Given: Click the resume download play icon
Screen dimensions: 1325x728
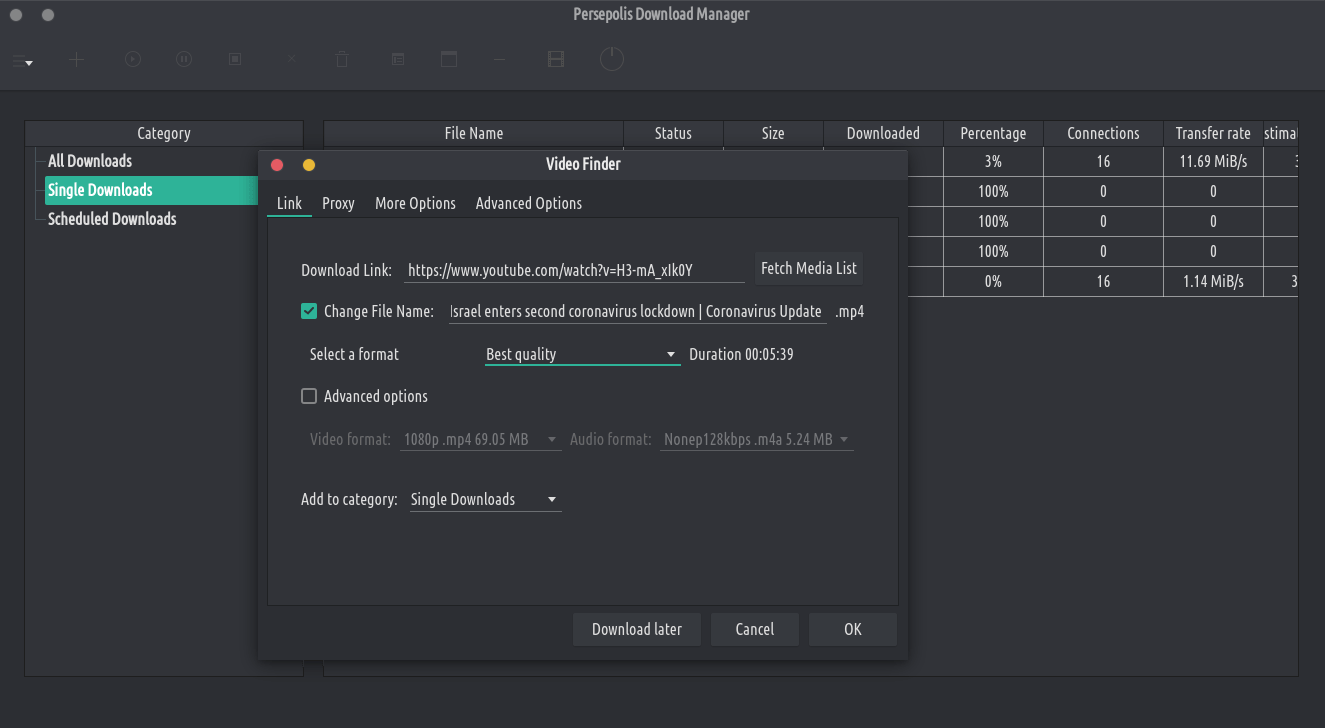Looking at the screenshot, I should tap(132, 60).
